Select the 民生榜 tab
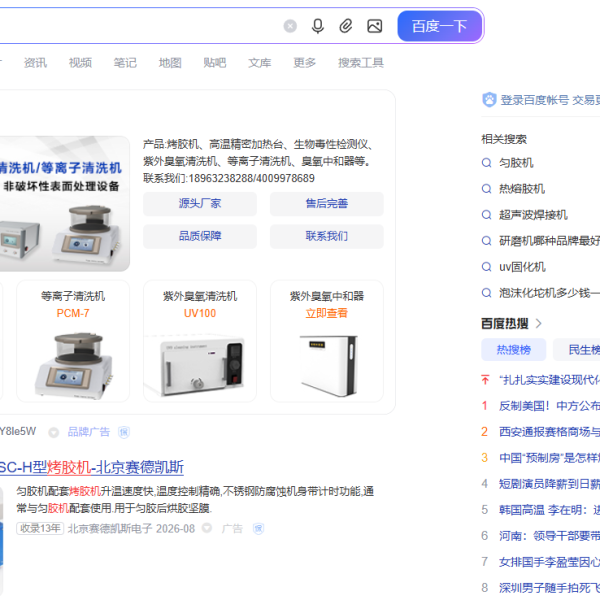 pyautogui.click(x=577, y=350)
